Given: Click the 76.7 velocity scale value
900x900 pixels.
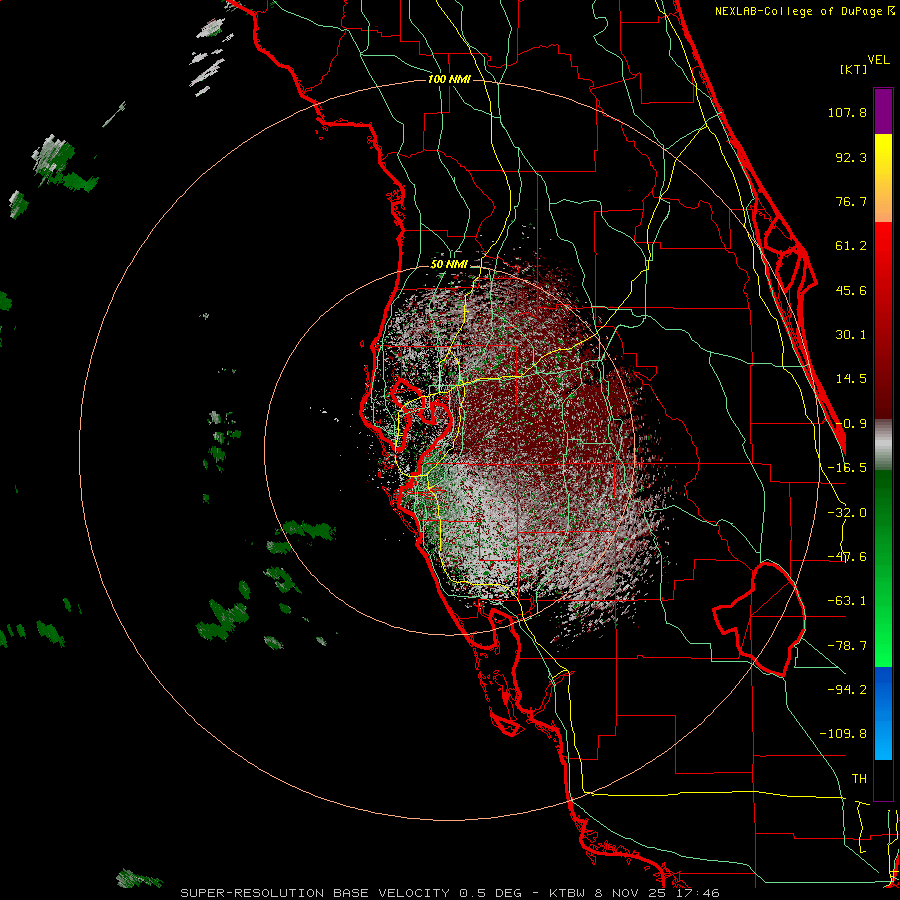Looking at the screenshot, I should point(851,201).
